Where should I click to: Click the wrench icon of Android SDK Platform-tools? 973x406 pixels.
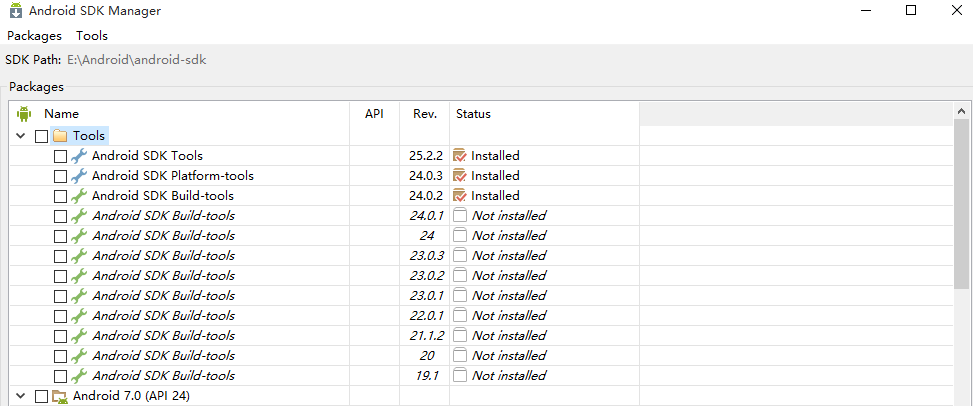pyautogui.click(x=79, y=176)
